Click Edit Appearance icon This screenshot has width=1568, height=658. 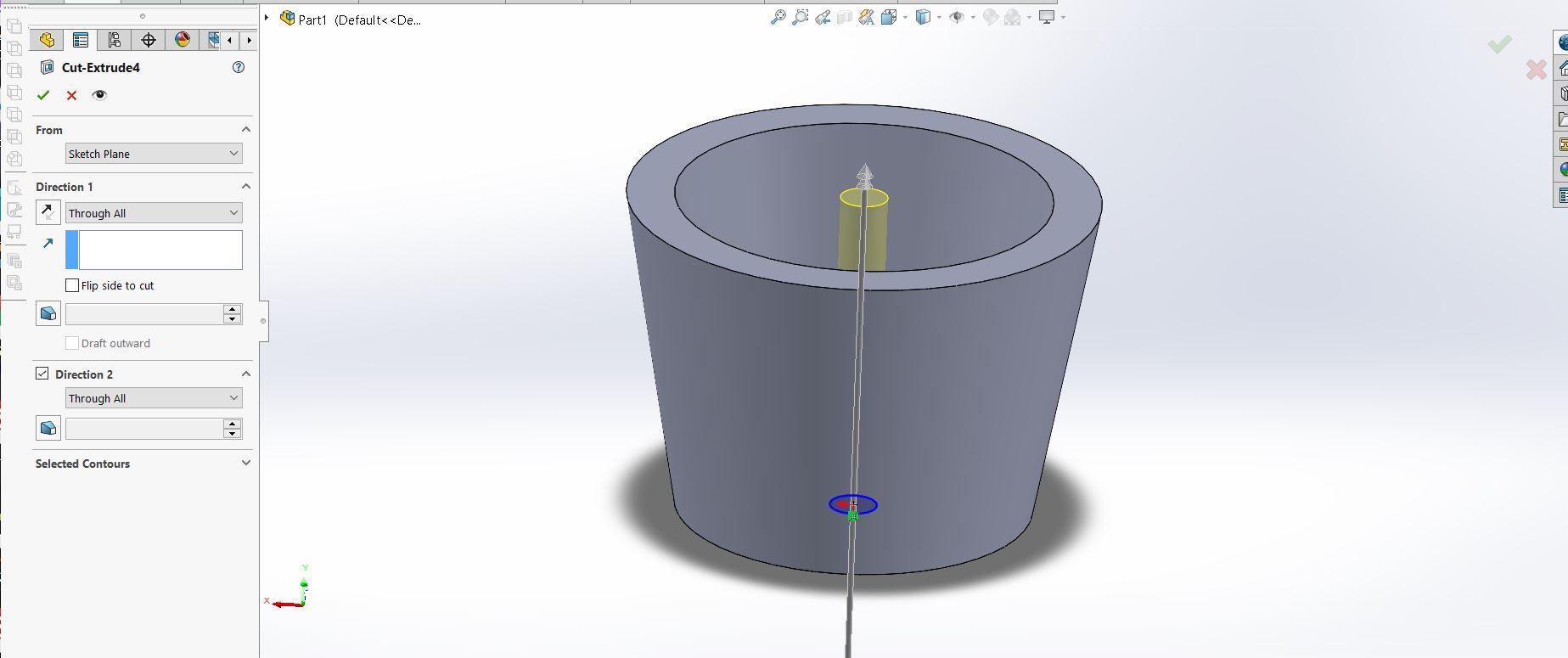990,17
